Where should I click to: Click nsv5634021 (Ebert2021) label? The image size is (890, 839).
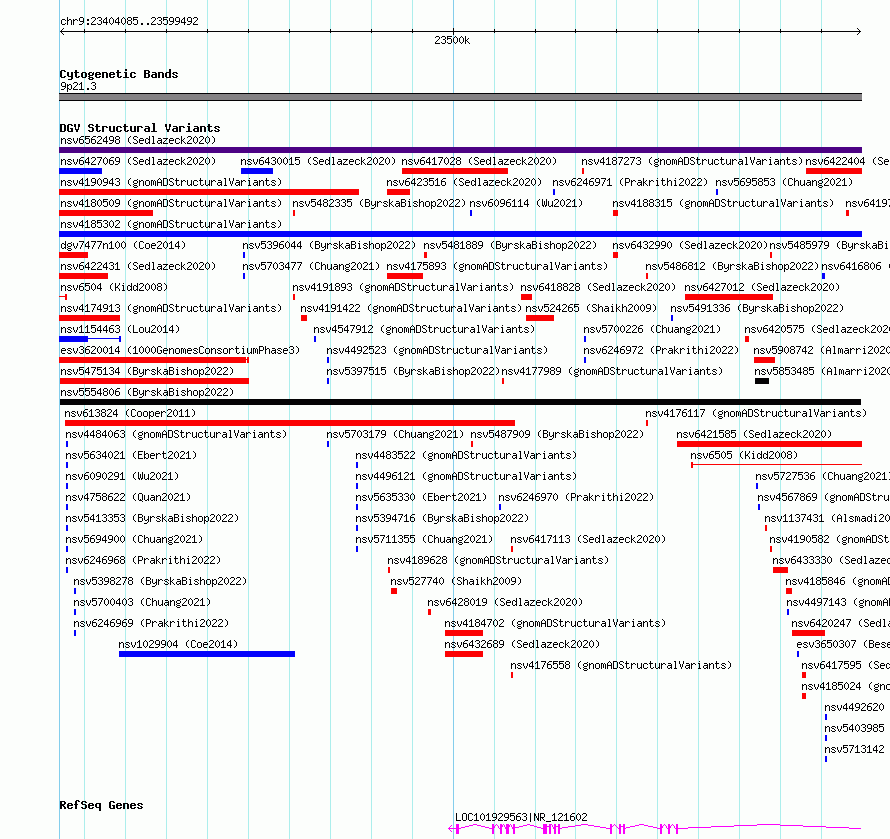(131, 455)
